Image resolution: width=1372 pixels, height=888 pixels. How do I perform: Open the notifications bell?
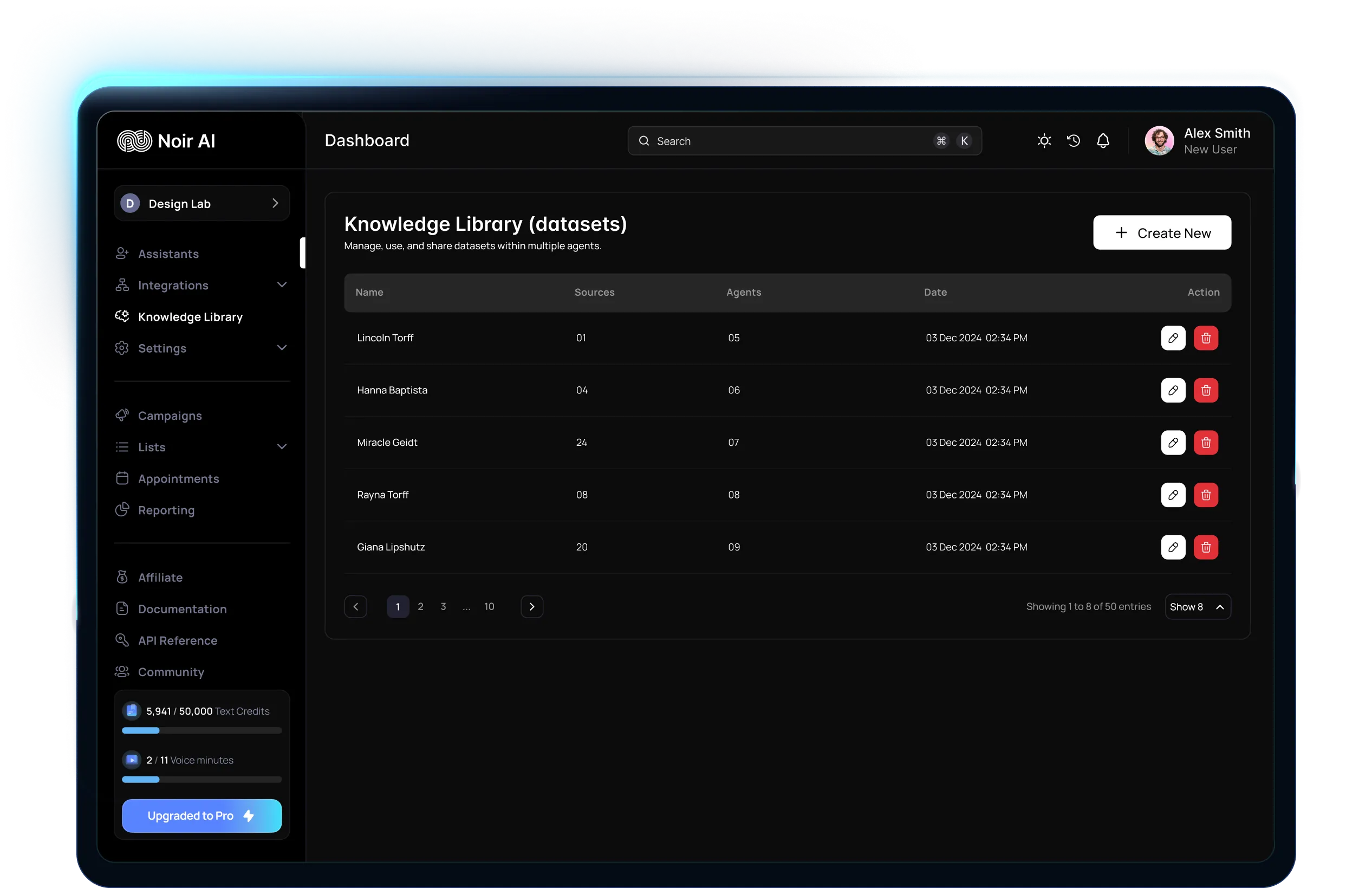click(x=1103, y=140)
